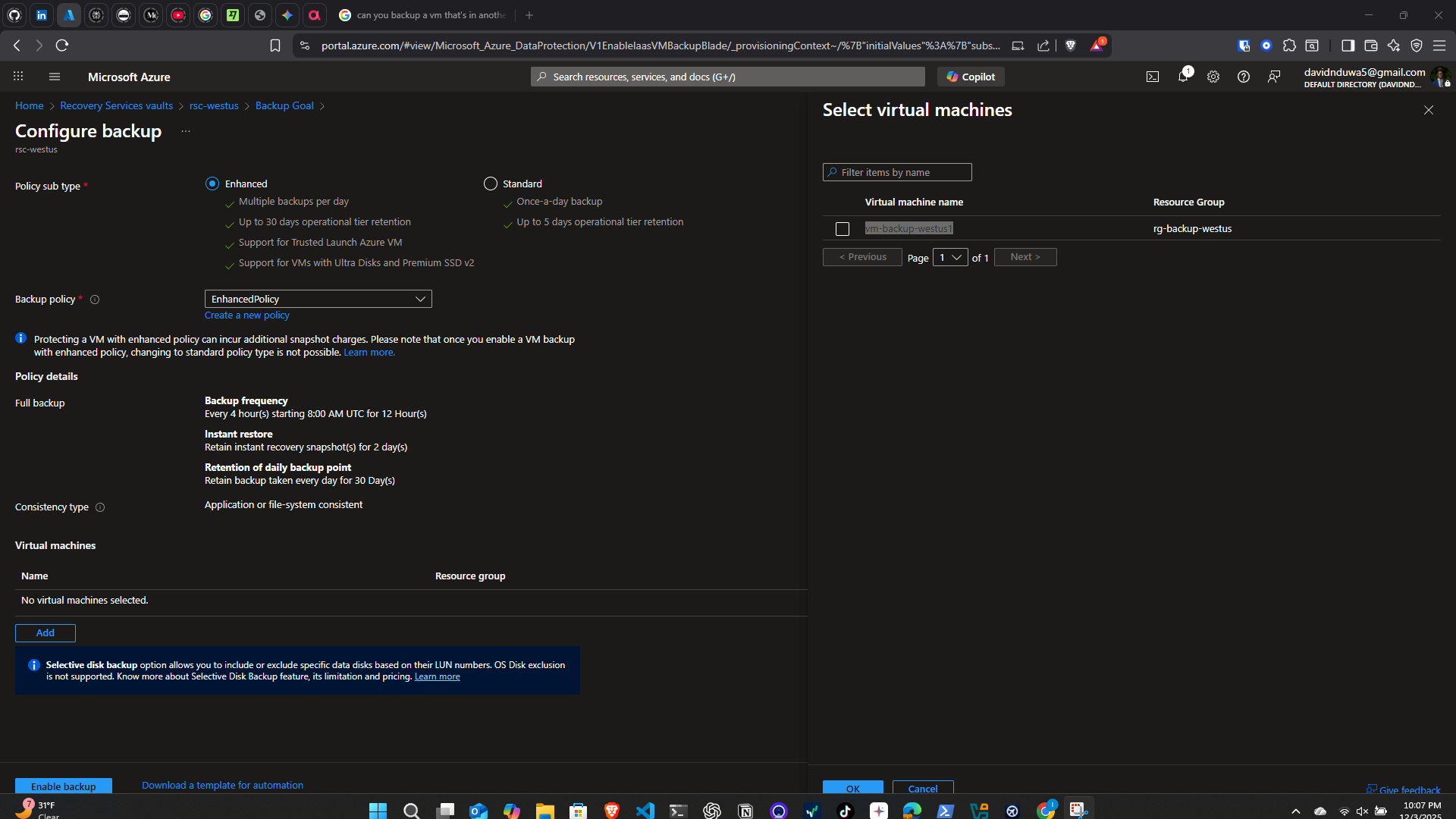Image resolution: width=1456 pixels, height=819 pixels.
Task: Click the Brave Shields icon
Action: tap(1071, 45)
